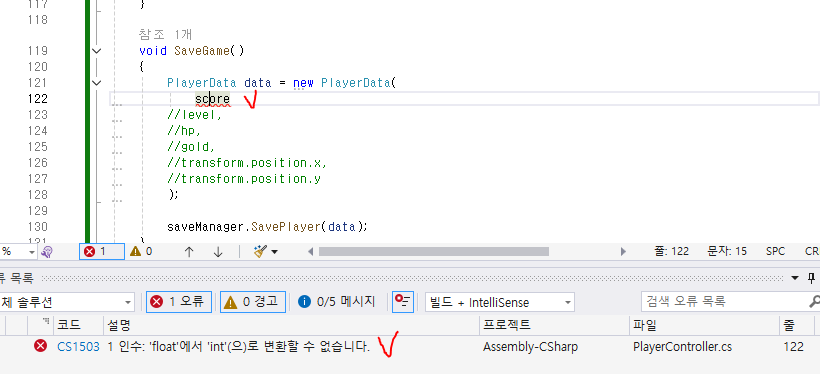The height and width of the screenshot is (374, 820).
Task: Select the error description about float to int
Action: (x=238, y=347)
